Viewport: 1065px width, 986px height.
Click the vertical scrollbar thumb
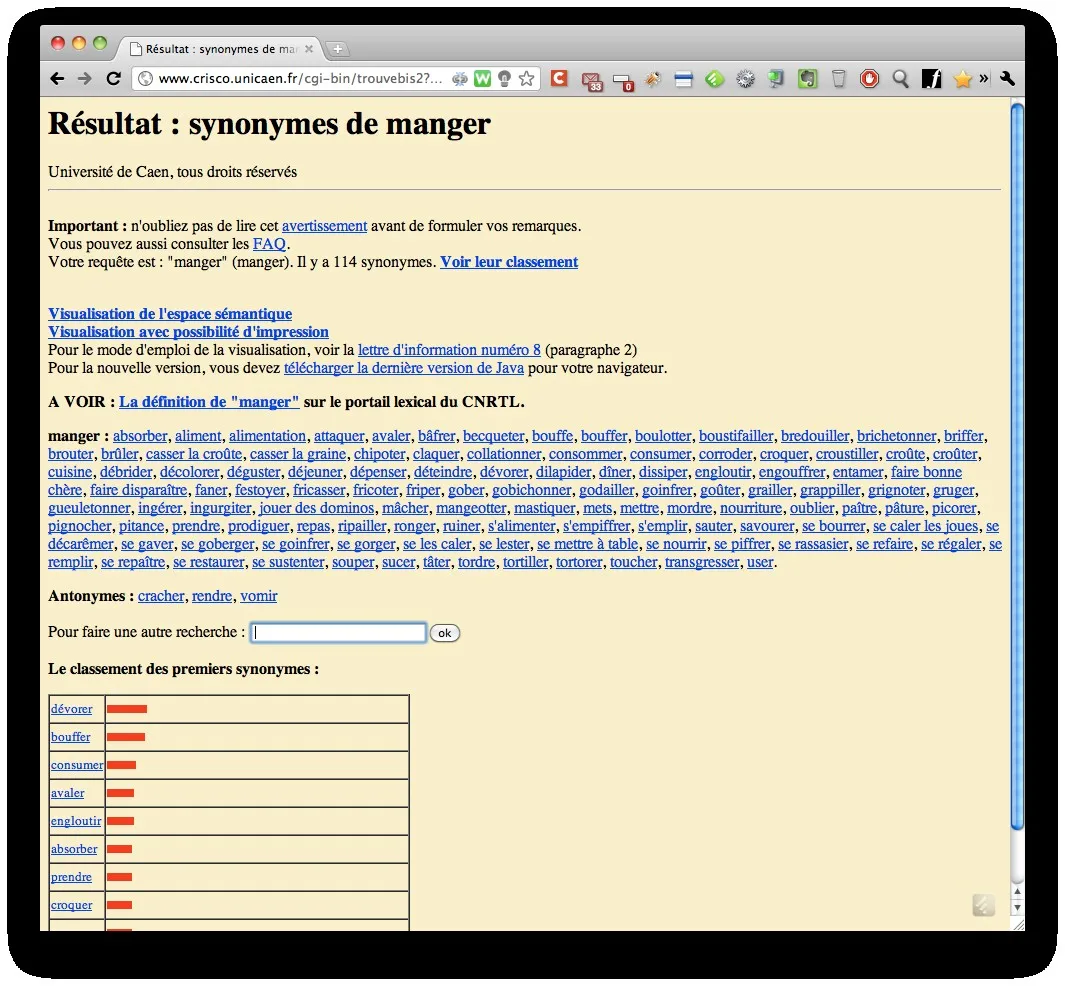pyautogui.click(x=1017, y=466)
